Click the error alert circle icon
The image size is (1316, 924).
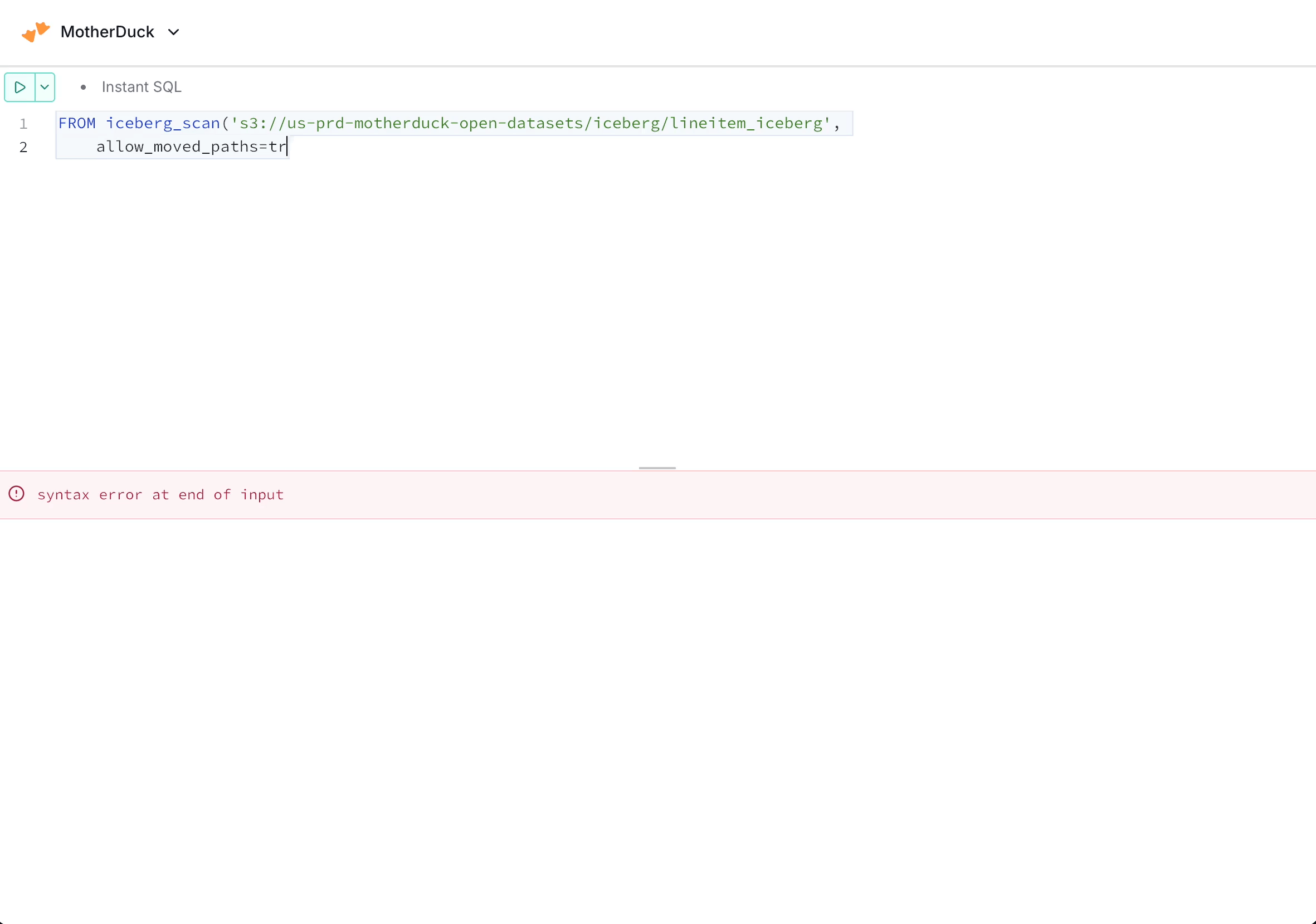(x=17, y=494)
